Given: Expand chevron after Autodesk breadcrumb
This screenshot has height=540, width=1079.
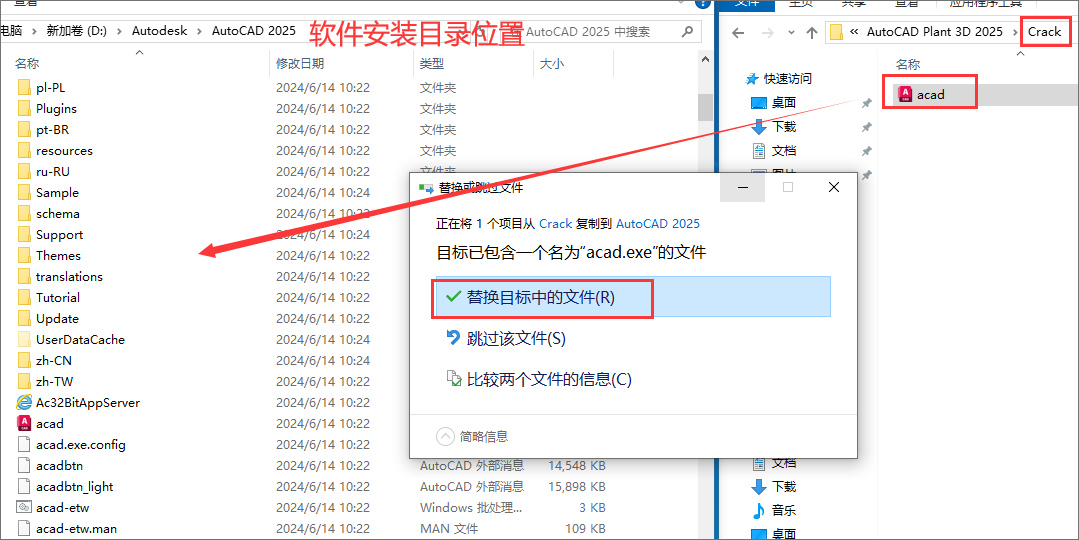Looking at the screenshot, I should (x=200, y=31).
